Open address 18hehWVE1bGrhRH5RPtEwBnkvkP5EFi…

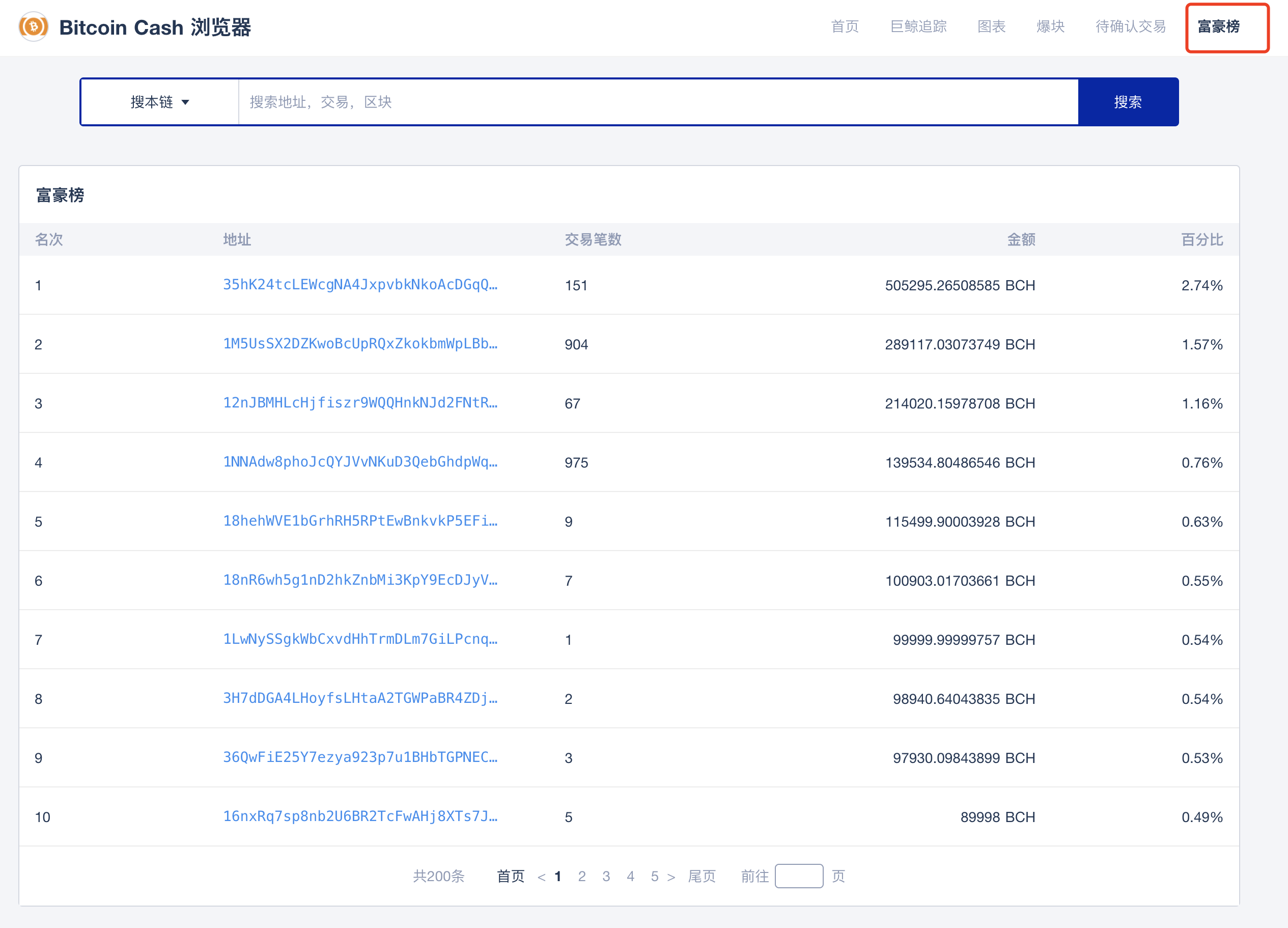click(360, 521)
